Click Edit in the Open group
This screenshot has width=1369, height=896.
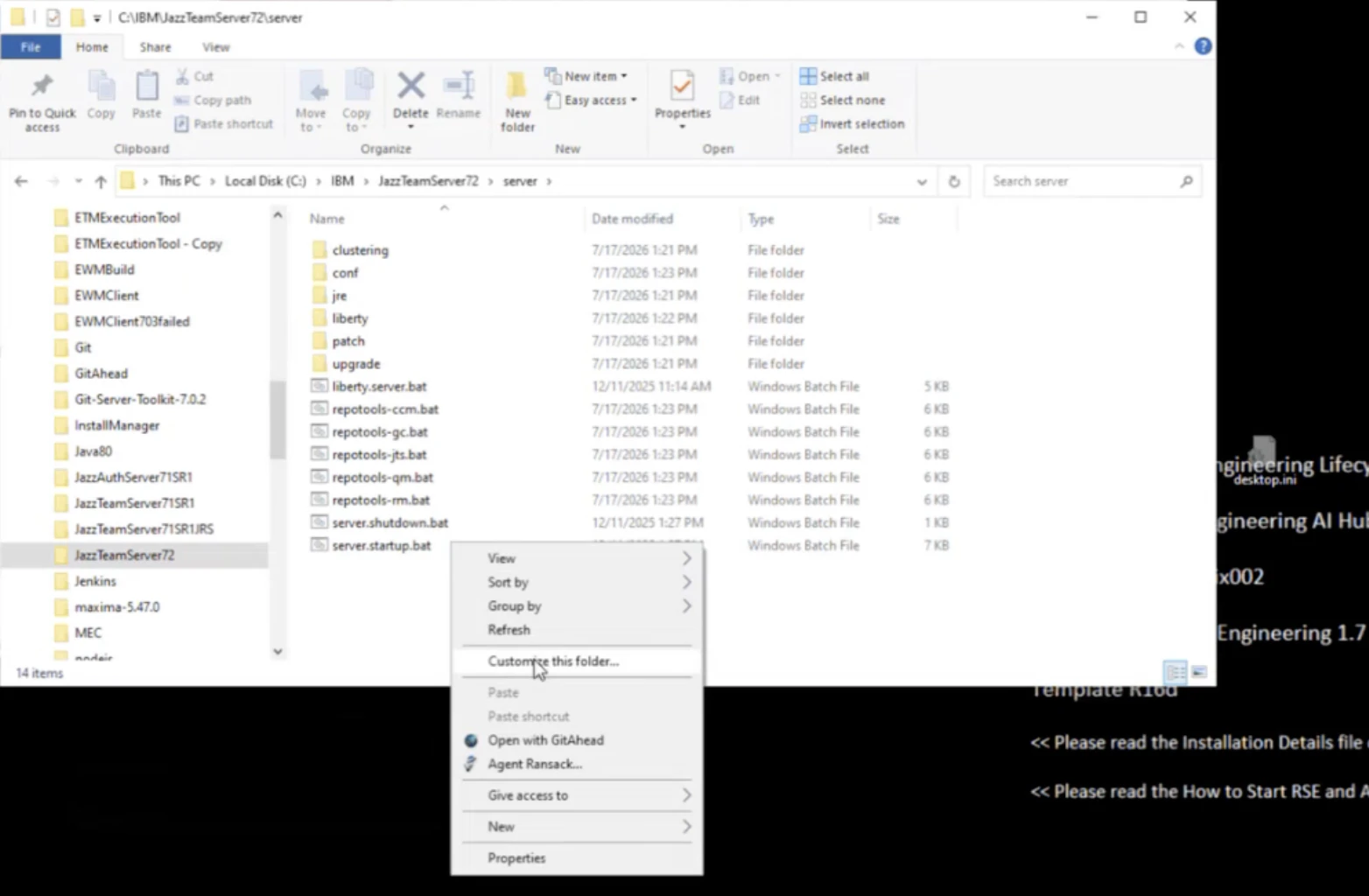[x=740, y=100]
